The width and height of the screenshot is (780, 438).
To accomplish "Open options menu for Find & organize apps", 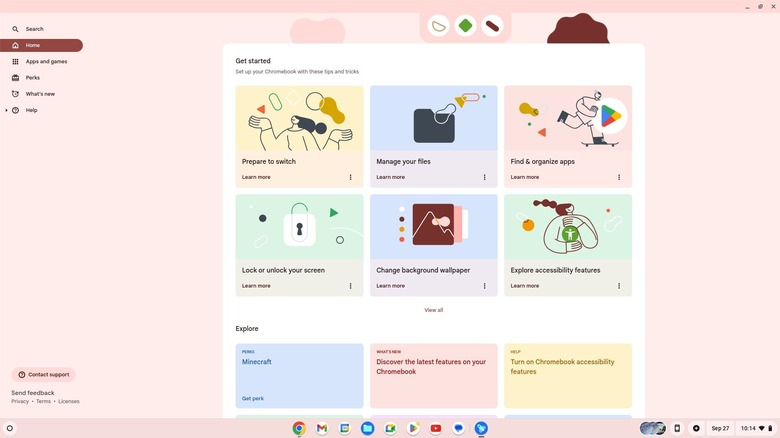I will pos(619,177).
